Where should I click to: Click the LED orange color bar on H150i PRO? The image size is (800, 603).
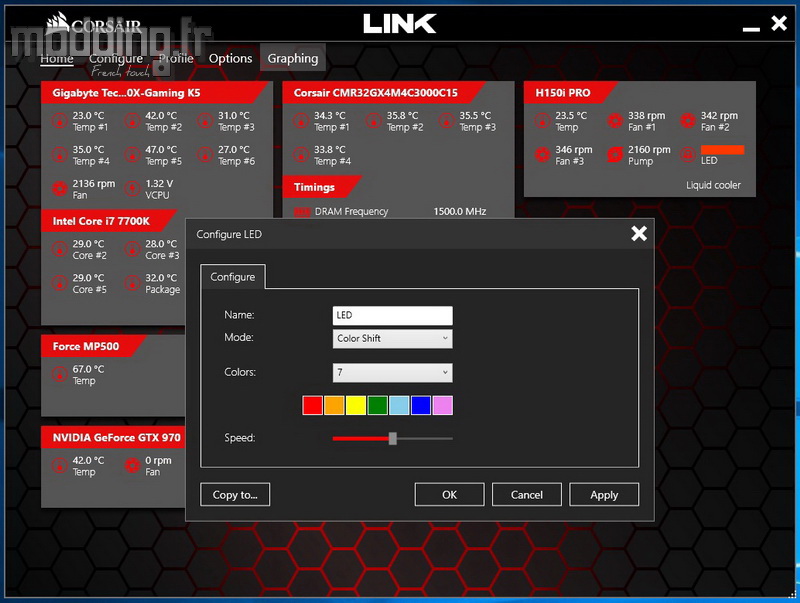point(722,150)
